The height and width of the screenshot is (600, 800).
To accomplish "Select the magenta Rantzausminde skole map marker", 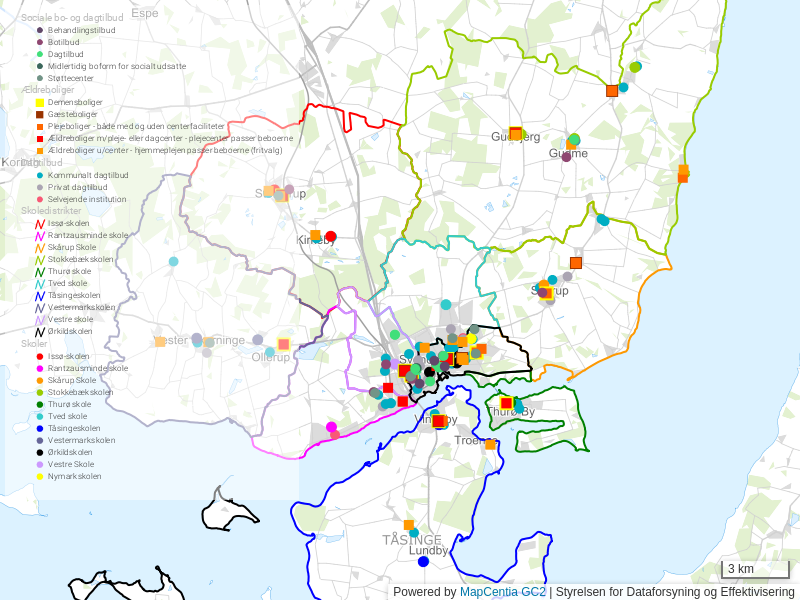I will pos(331,428).
